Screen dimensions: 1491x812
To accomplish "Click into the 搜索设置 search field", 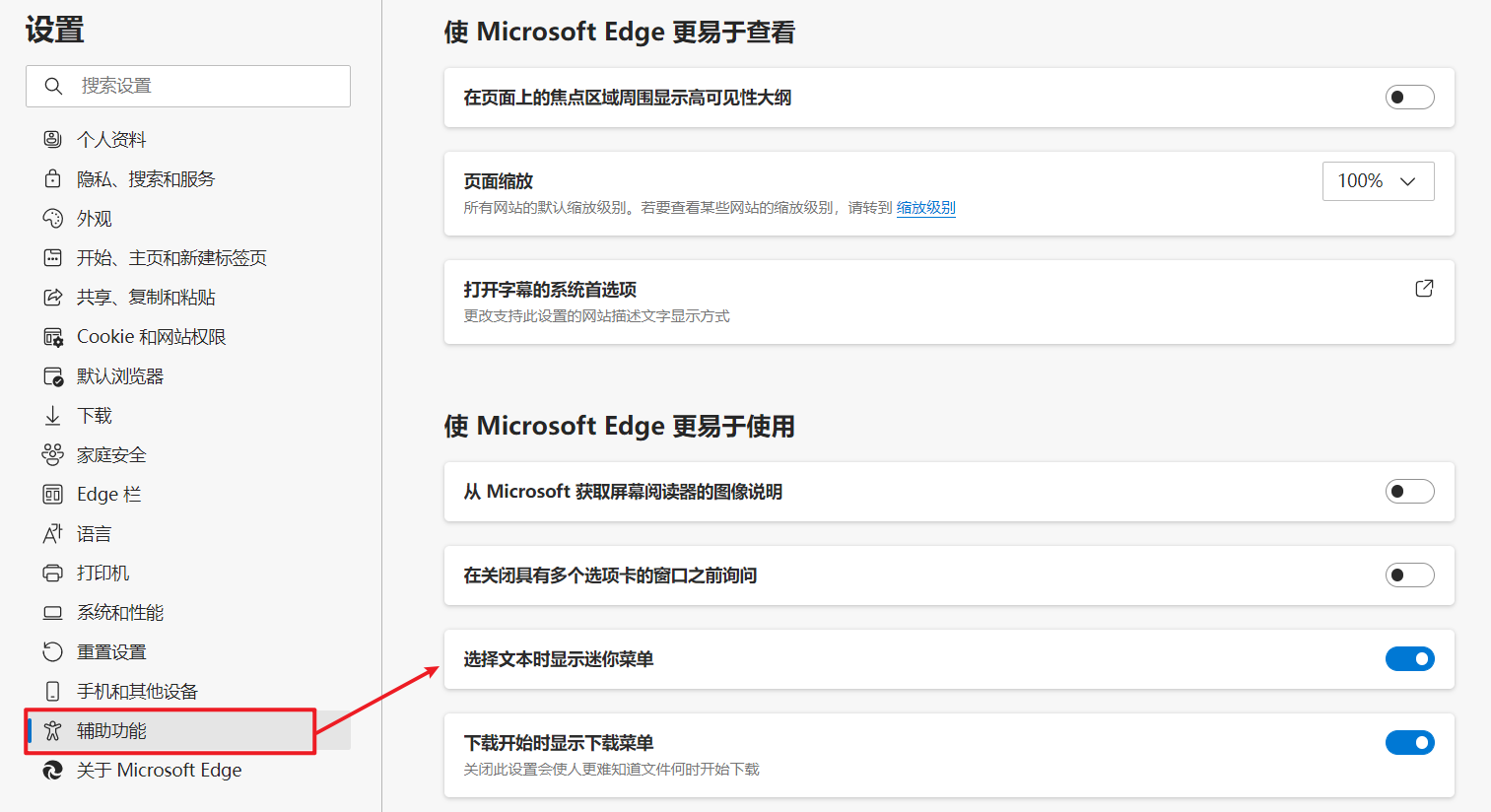I will (188, 86).
